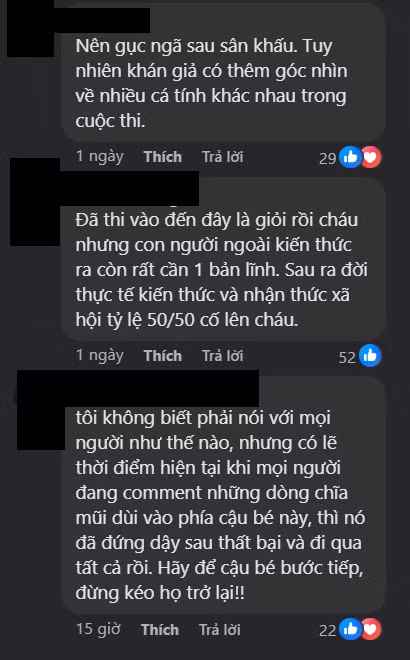The height and width of the screenshot is (660, 410).
Task: Click the third commenter's redacted profile name
Action: pos(162,389)
